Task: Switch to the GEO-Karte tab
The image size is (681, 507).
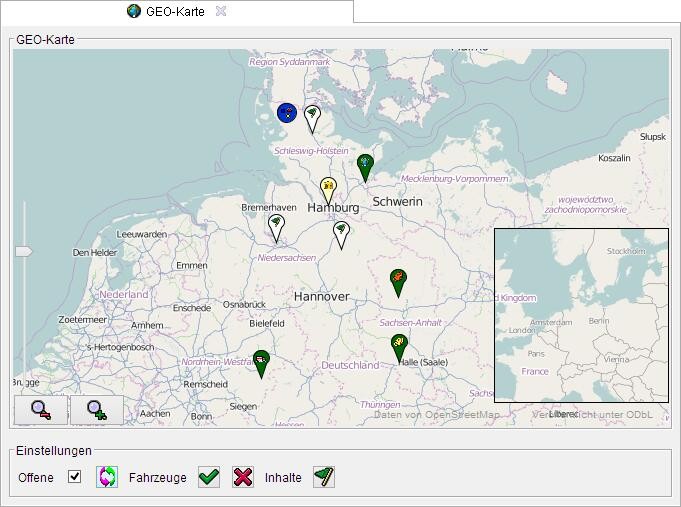Action: (x=175, y=11)
